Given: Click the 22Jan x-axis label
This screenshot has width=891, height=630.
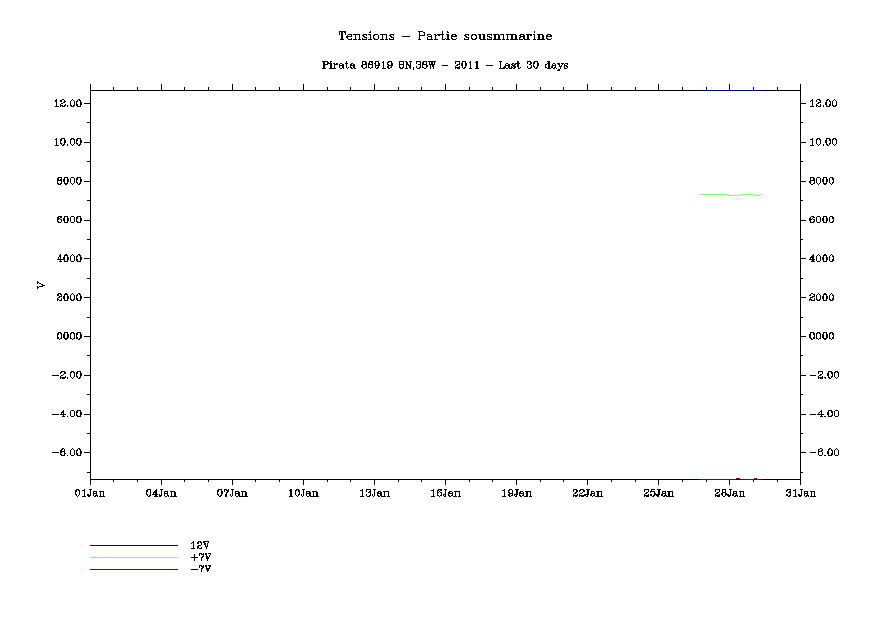Looking at the screenshot, I should (x=587, y=493).
